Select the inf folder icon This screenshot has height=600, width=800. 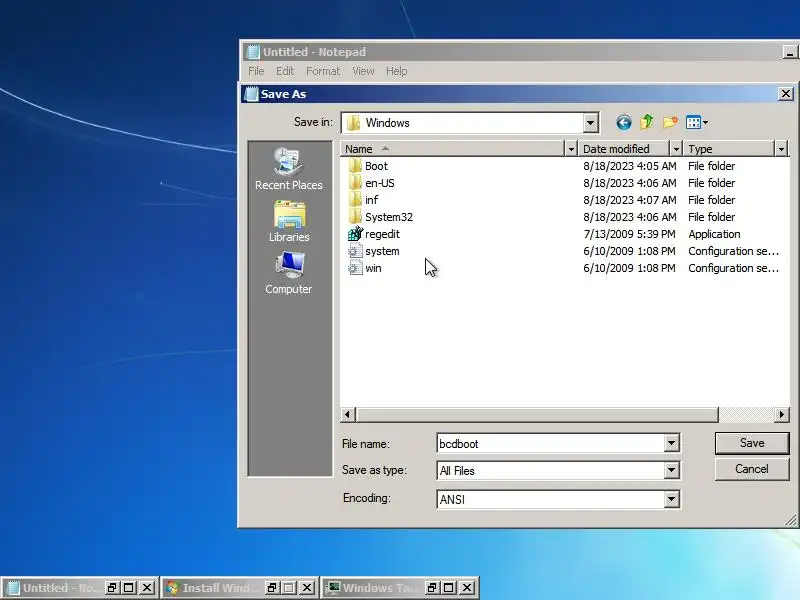point(355,200)
